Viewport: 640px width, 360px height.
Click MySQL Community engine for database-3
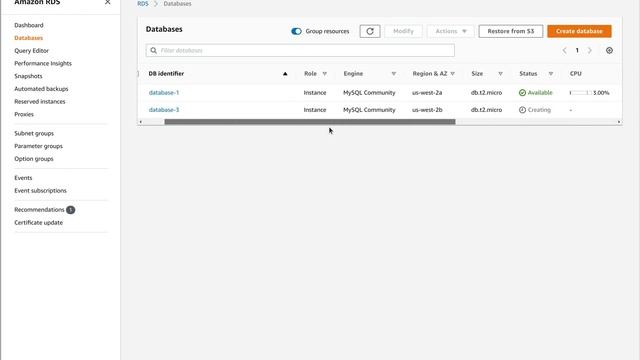pyautogui.click(x=369, y=110)
